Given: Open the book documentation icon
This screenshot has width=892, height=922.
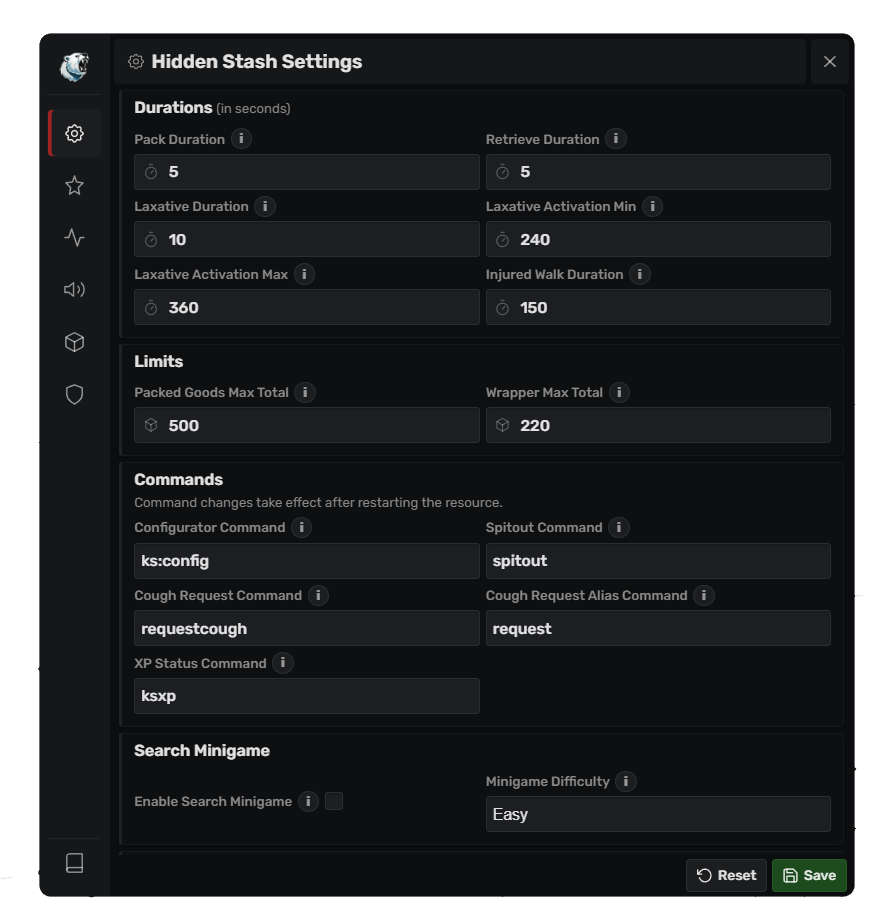Looking at the screenshot, I should [74, 863].
